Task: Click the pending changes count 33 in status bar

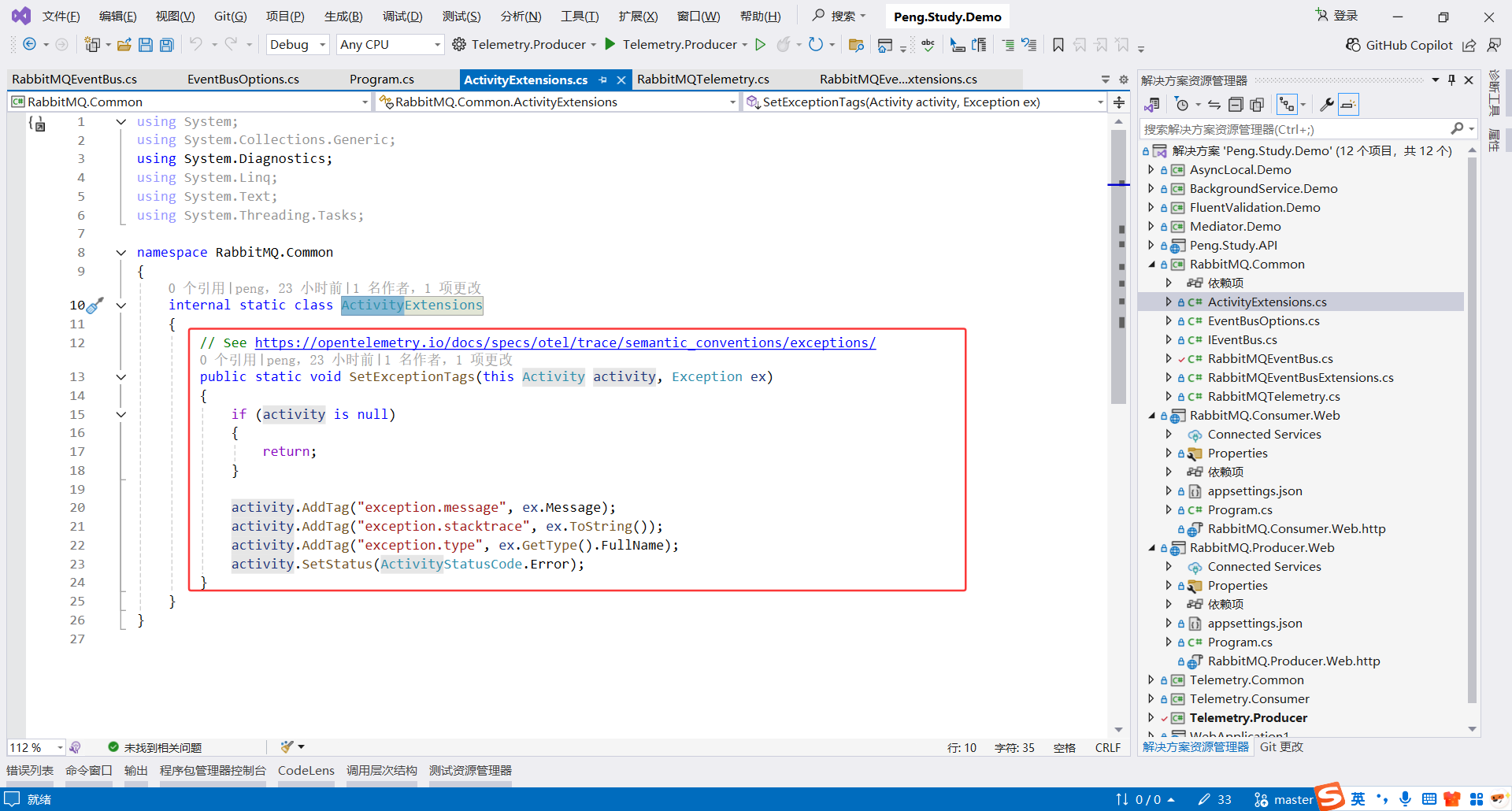Action: (x=1215, y=799)
